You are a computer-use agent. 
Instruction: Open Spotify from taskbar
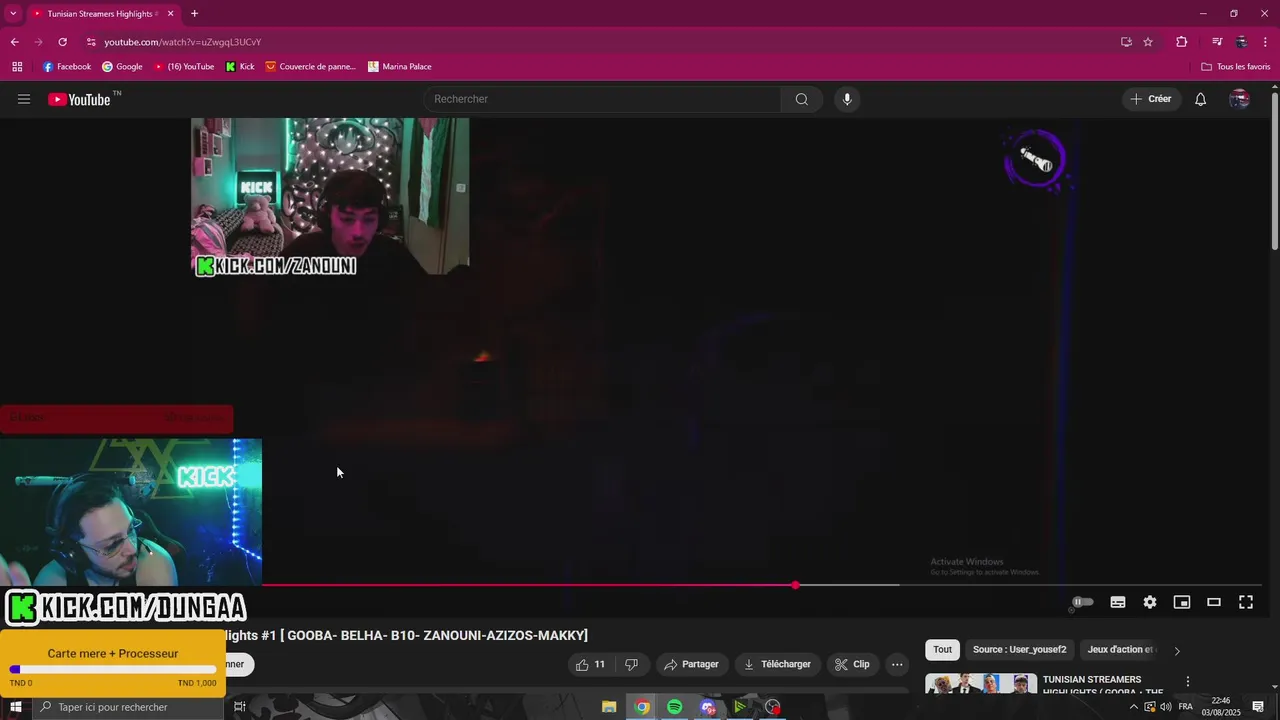(675, 707)
